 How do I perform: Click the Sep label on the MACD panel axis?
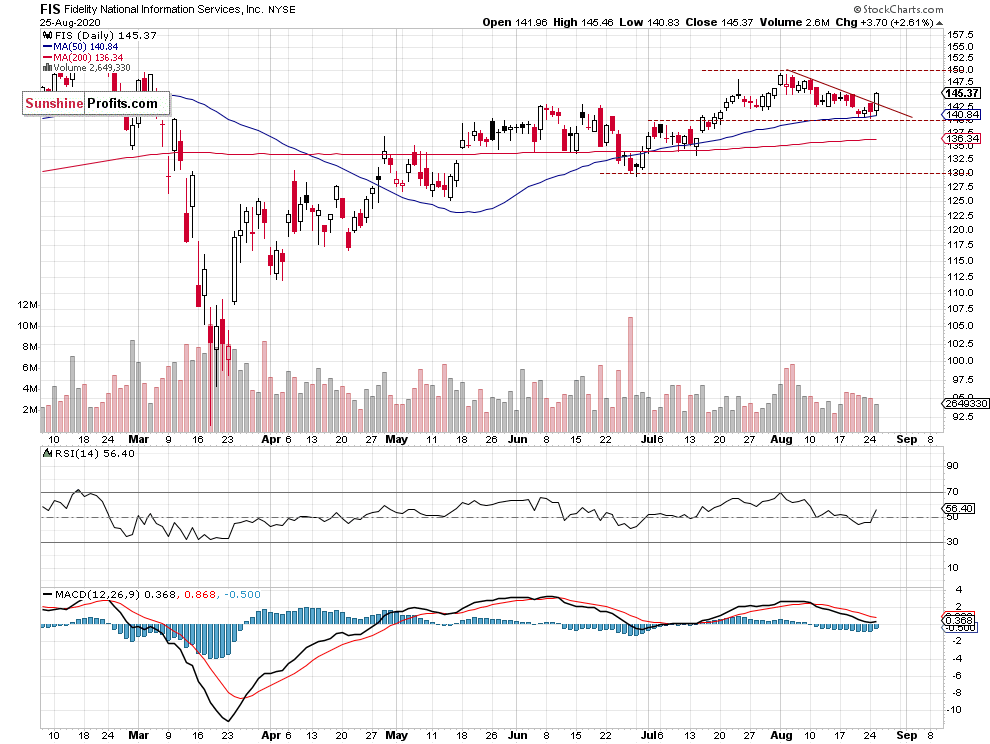tap(907, 735)
